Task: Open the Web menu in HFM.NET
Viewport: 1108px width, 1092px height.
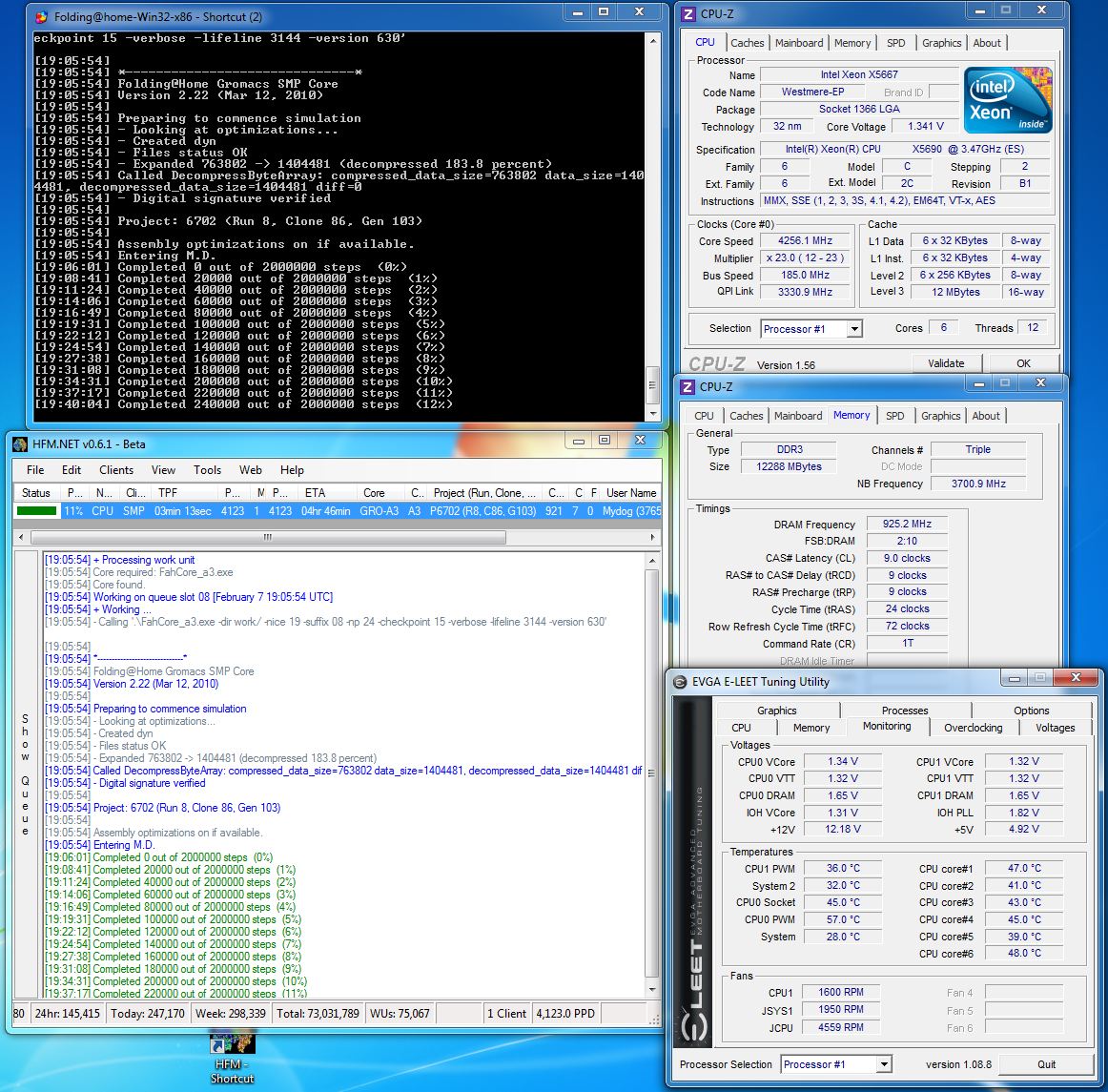Action: [250, 470]
